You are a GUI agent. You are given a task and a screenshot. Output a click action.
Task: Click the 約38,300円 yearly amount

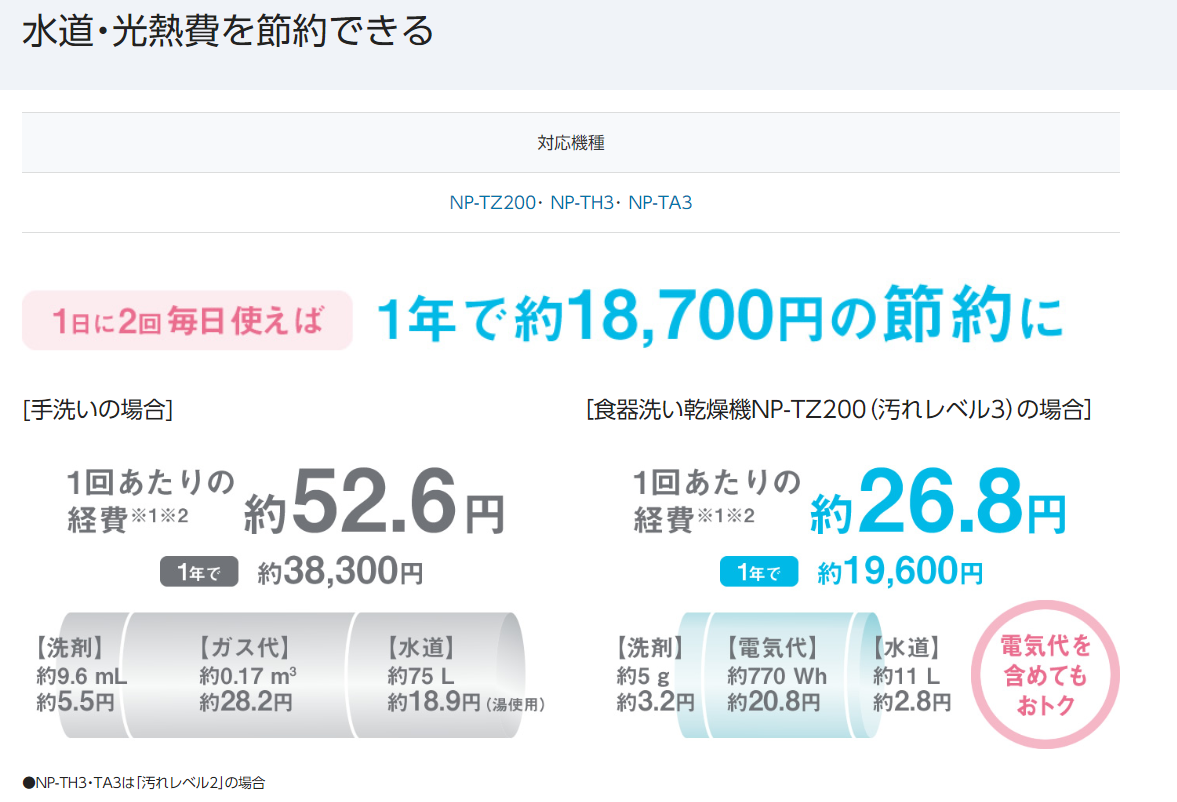point(340,571)
